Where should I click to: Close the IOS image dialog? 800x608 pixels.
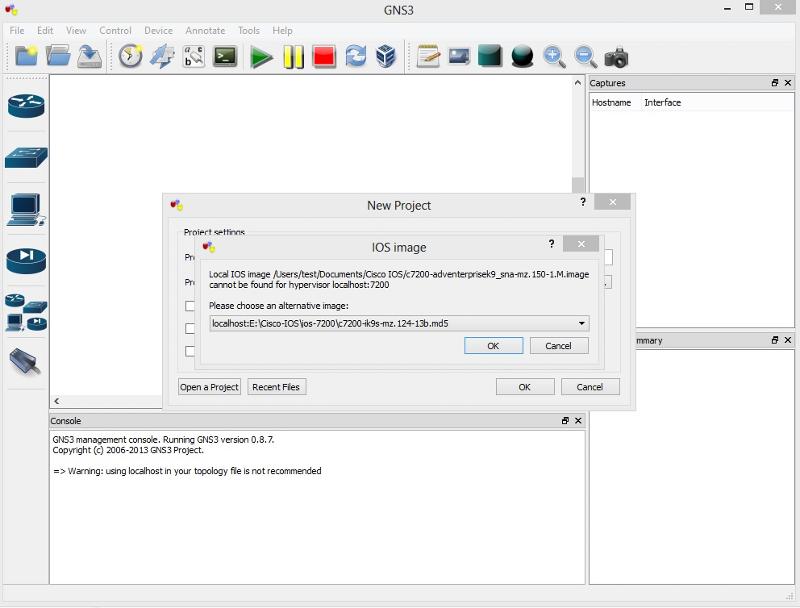coord(581,244)
